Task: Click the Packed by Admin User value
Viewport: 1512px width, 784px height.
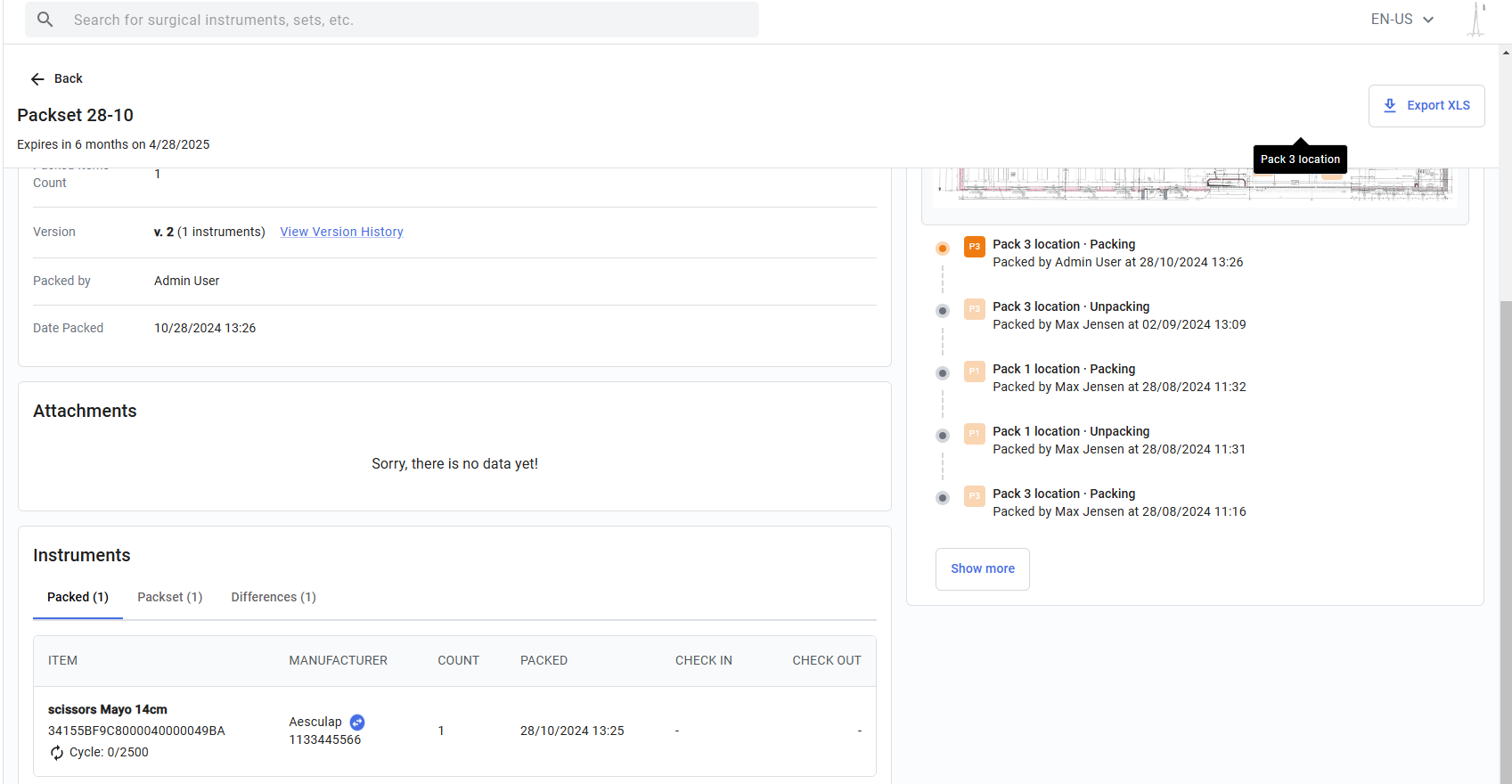Action: click(x=186, y=282)
